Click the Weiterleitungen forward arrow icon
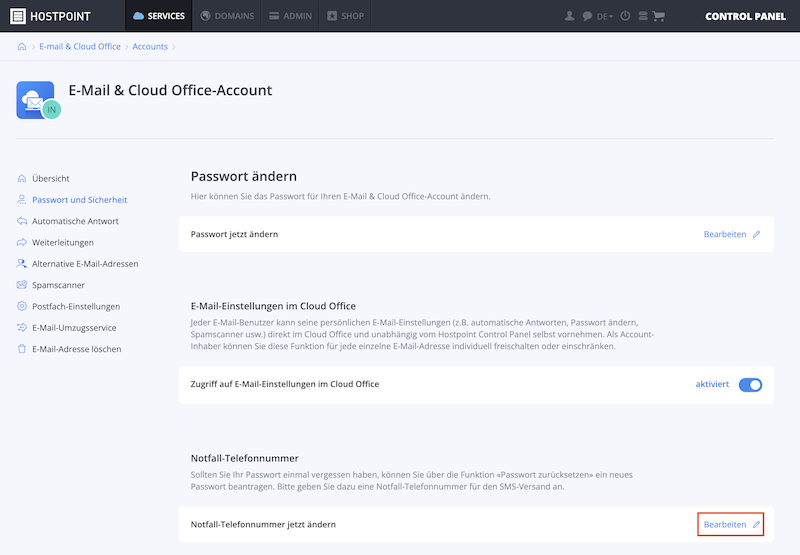Image resolution: width=800 pixels, height=555 pixels. pyautogui.click(x=21, y=242)
